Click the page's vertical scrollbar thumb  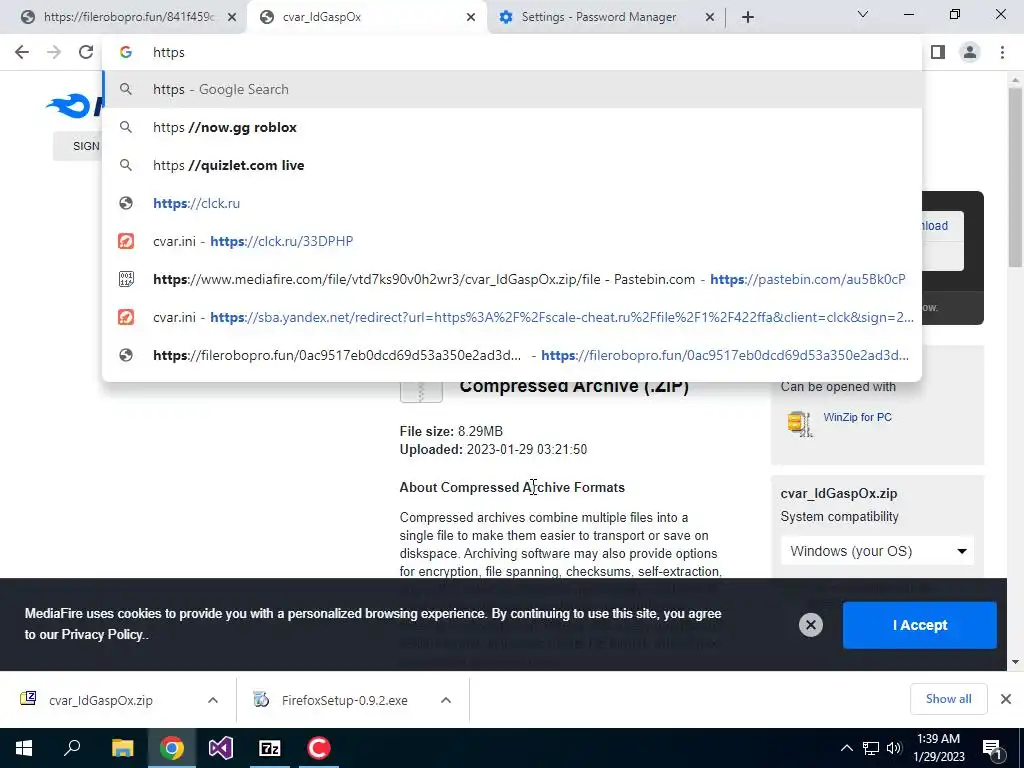(x=1015, y=177)
